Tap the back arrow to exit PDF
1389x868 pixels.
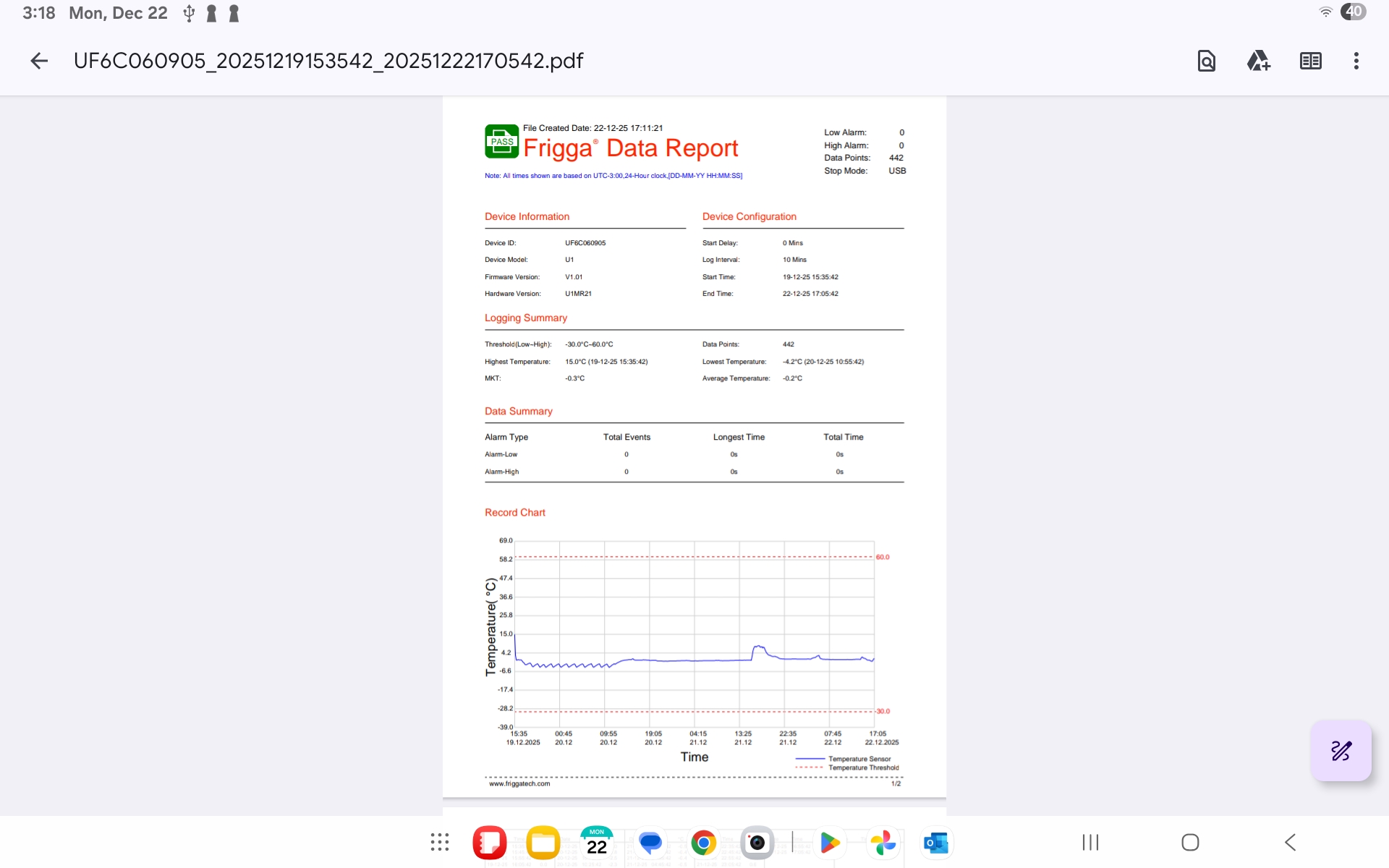(x=39, y=61)
